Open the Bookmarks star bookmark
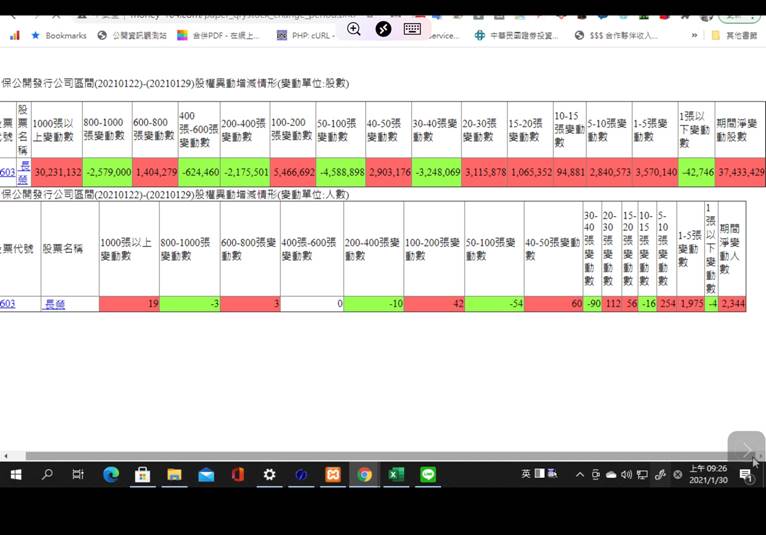766x535 pixels. click(59, 35)
